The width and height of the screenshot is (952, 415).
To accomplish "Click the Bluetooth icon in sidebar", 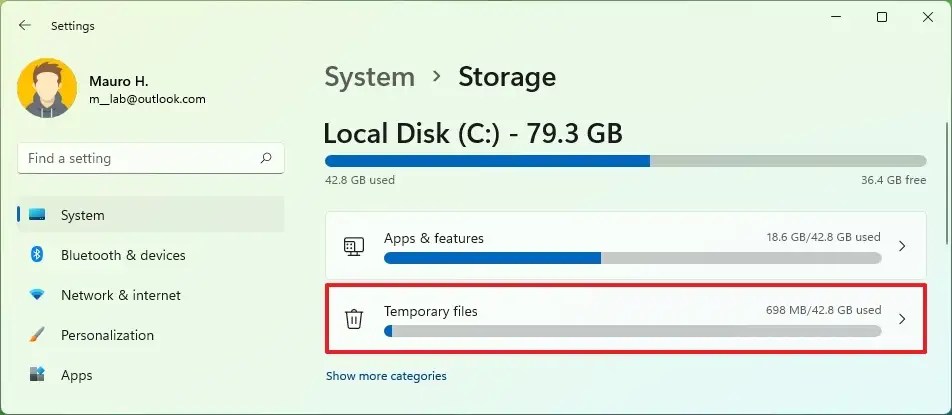I will coord(38,255).
